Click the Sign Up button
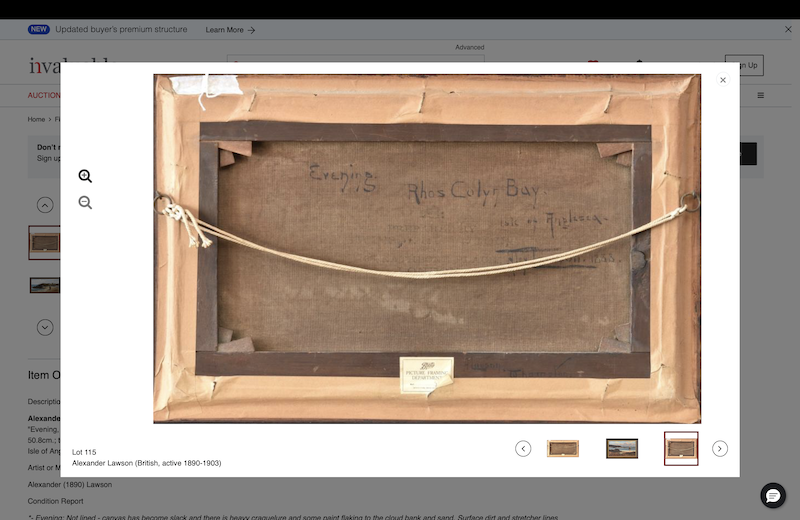Viewport: 800px width, 520px height. [x=744, y=65]
